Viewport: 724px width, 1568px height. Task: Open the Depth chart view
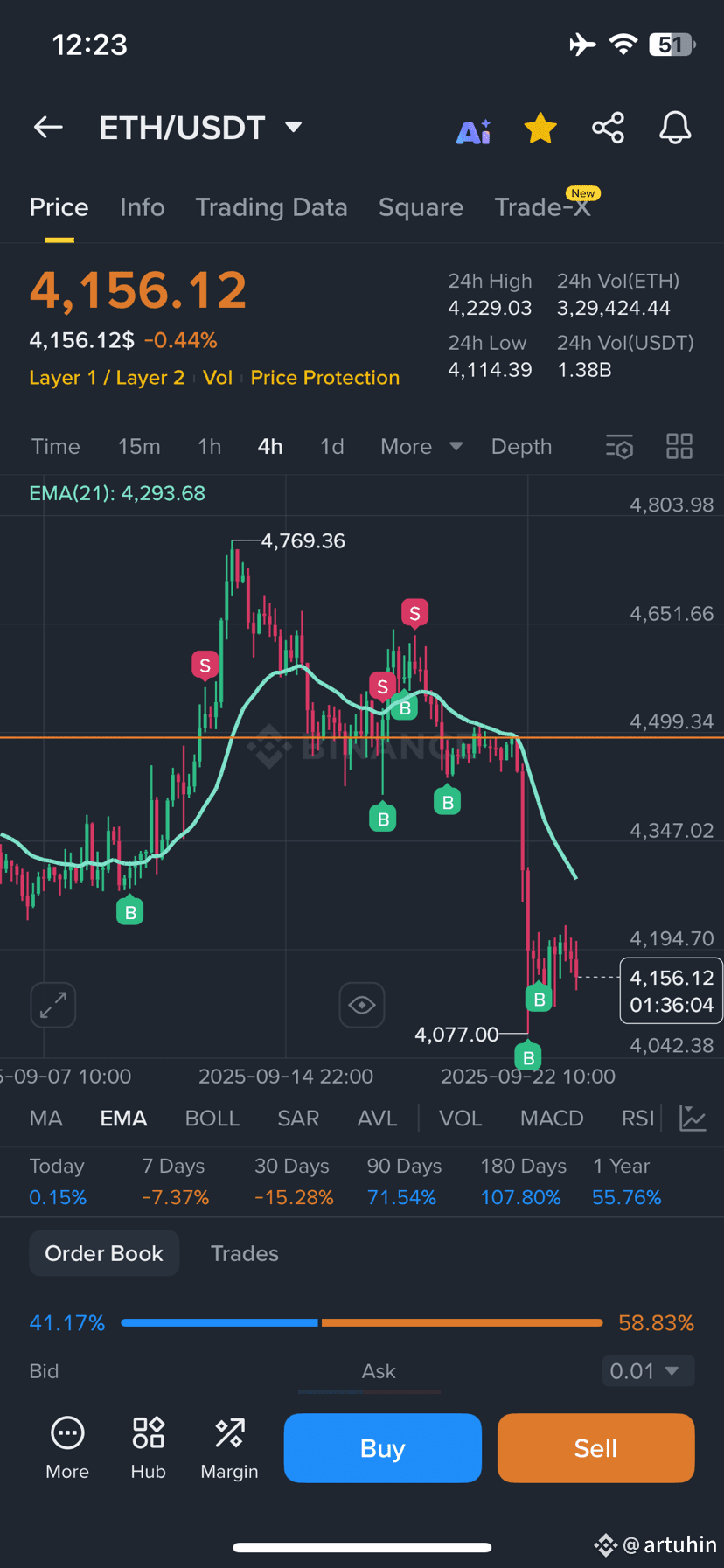(521, 447)
